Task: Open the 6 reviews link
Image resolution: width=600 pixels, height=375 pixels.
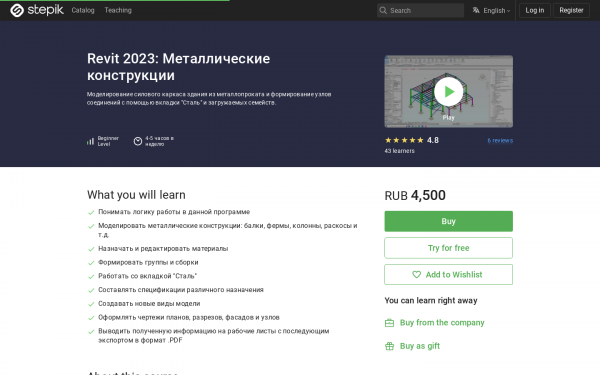Action: pyautogui.click(x=500, y=140)
